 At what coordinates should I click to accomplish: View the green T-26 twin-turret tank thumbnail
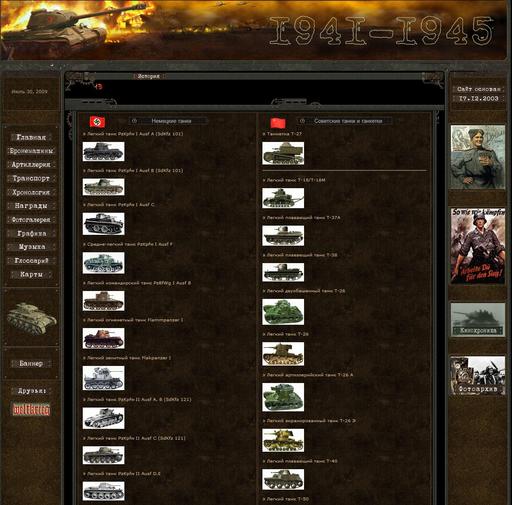[283, 312]
